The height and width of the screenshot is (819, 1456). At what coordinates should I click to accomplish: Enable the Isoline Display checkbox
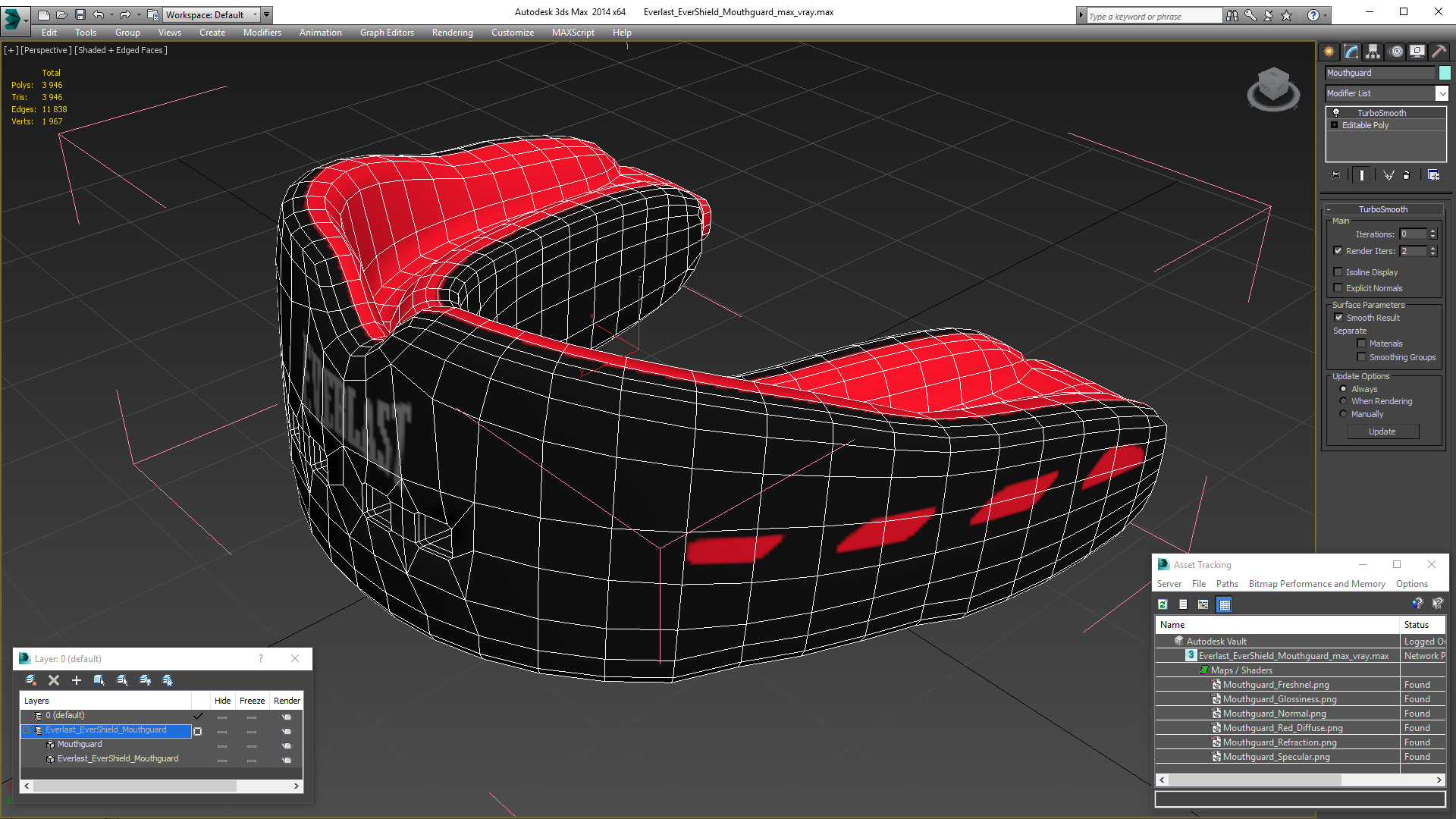click(x=1338, y=272)
